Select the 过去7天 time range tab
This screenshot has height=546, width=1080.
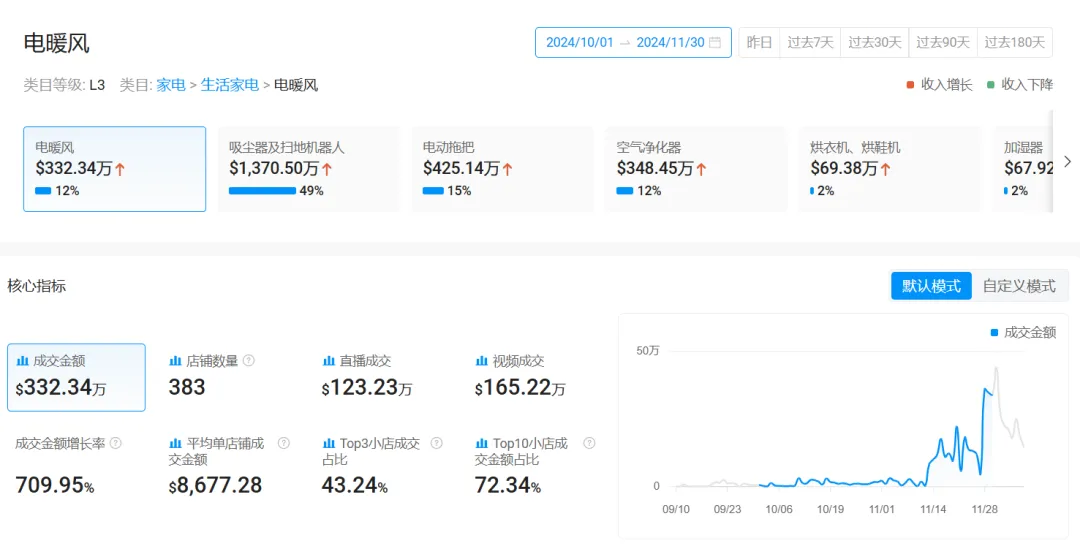click(x=810, y=43)
